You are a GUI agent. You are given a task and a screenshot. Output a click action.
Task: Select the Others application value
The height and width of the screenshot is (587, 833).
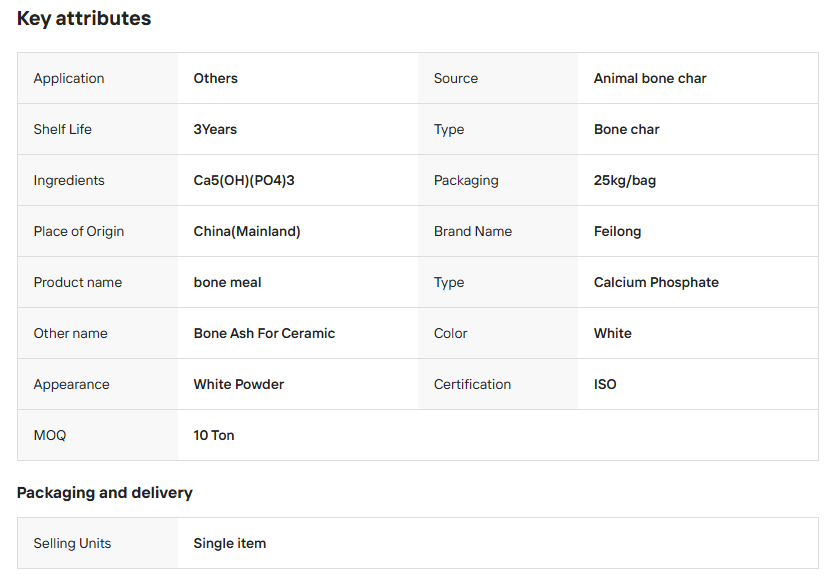(215, 78)
